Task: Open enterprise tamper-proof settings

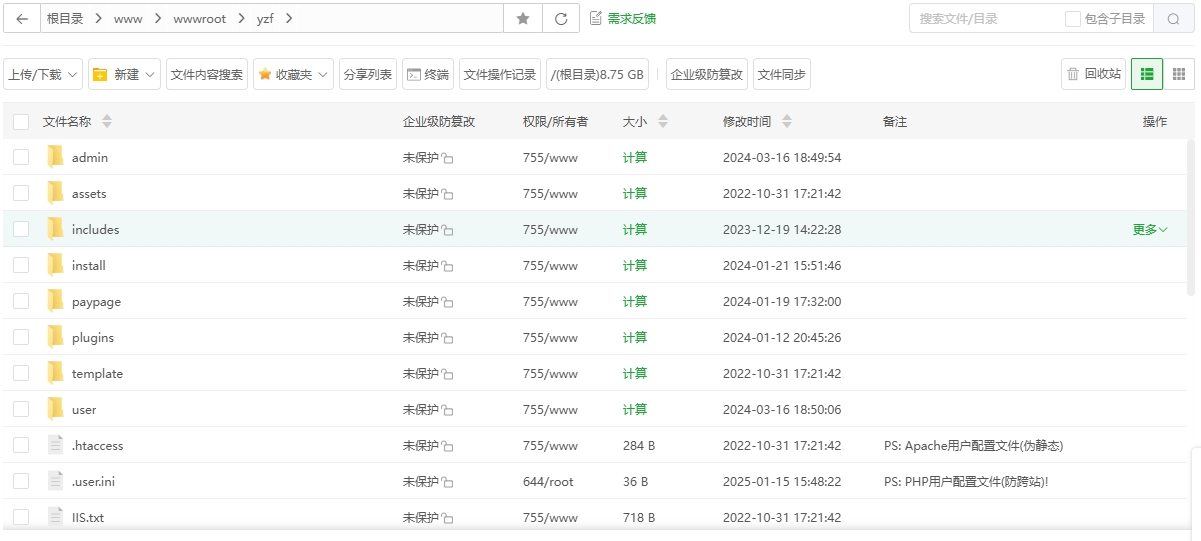Action: click(x=707, y=74)
